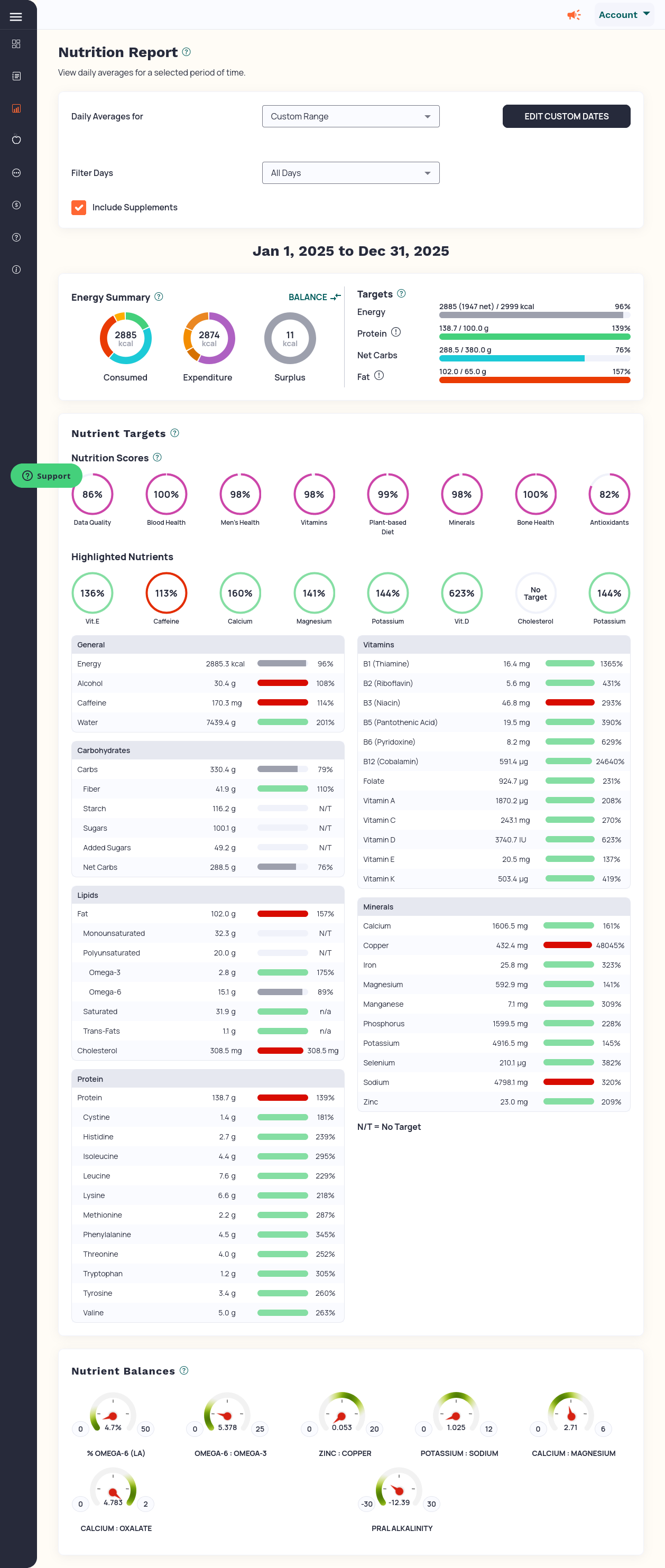Click the megaphone announcements icon
Image resolution: width=665 pixels, height=1568 pixels.
point(573,15)
